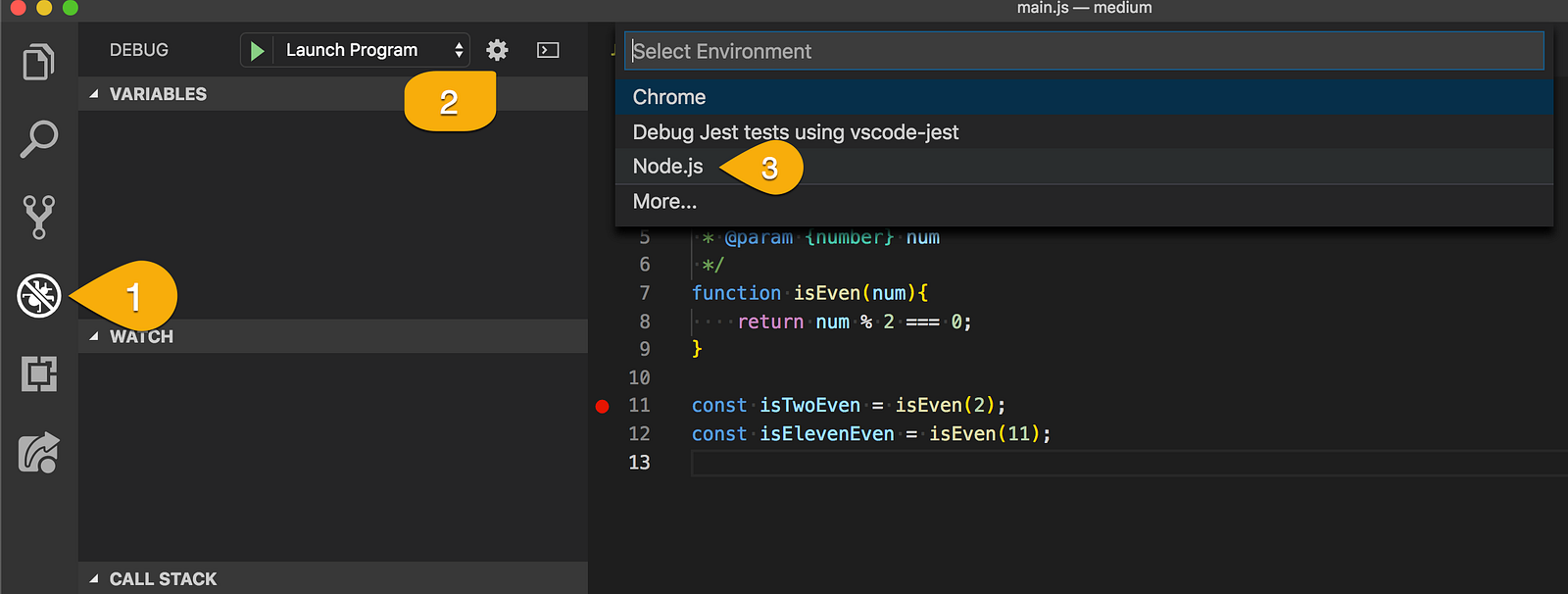The width and height of the screenshot is (1568, 594).
Task: Open the Extensions view
Action: [38, 373]
